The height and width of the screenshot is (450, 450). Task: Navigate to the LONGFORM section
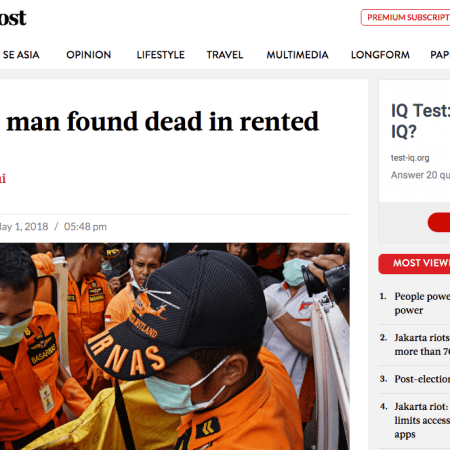[380, 55]
